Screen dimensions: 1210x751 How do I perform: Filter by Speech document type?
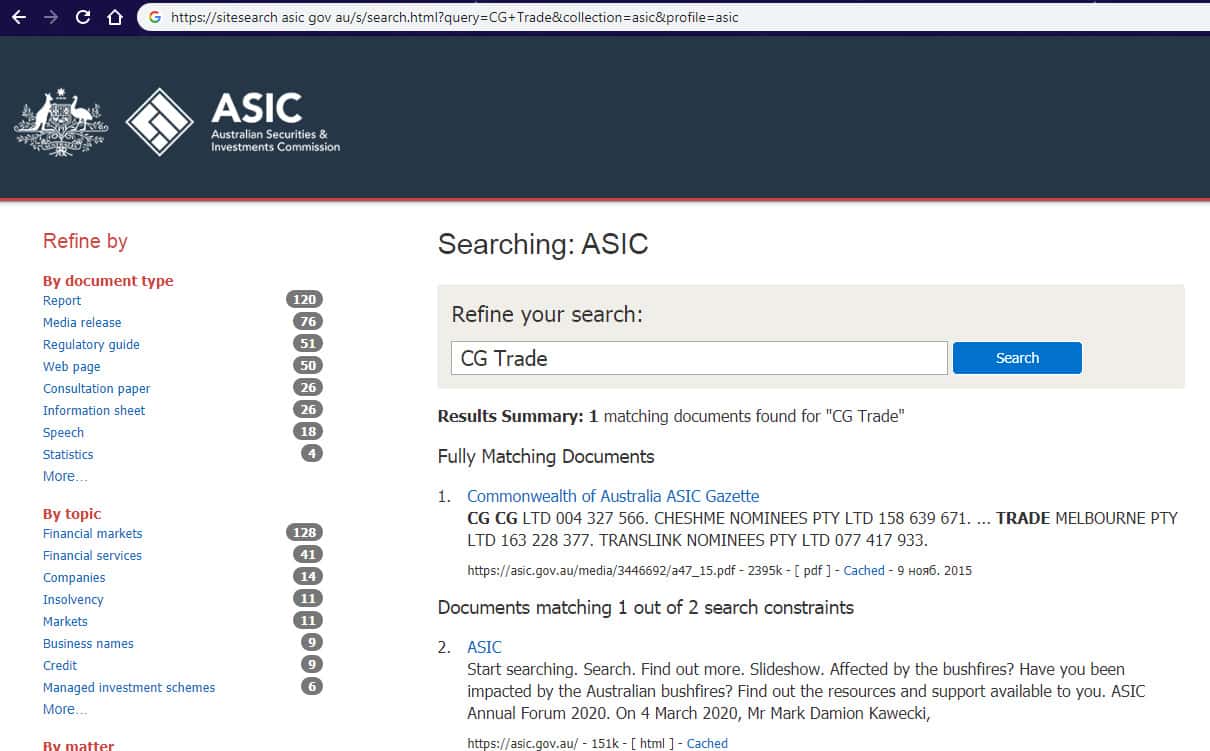click(63, 432)
